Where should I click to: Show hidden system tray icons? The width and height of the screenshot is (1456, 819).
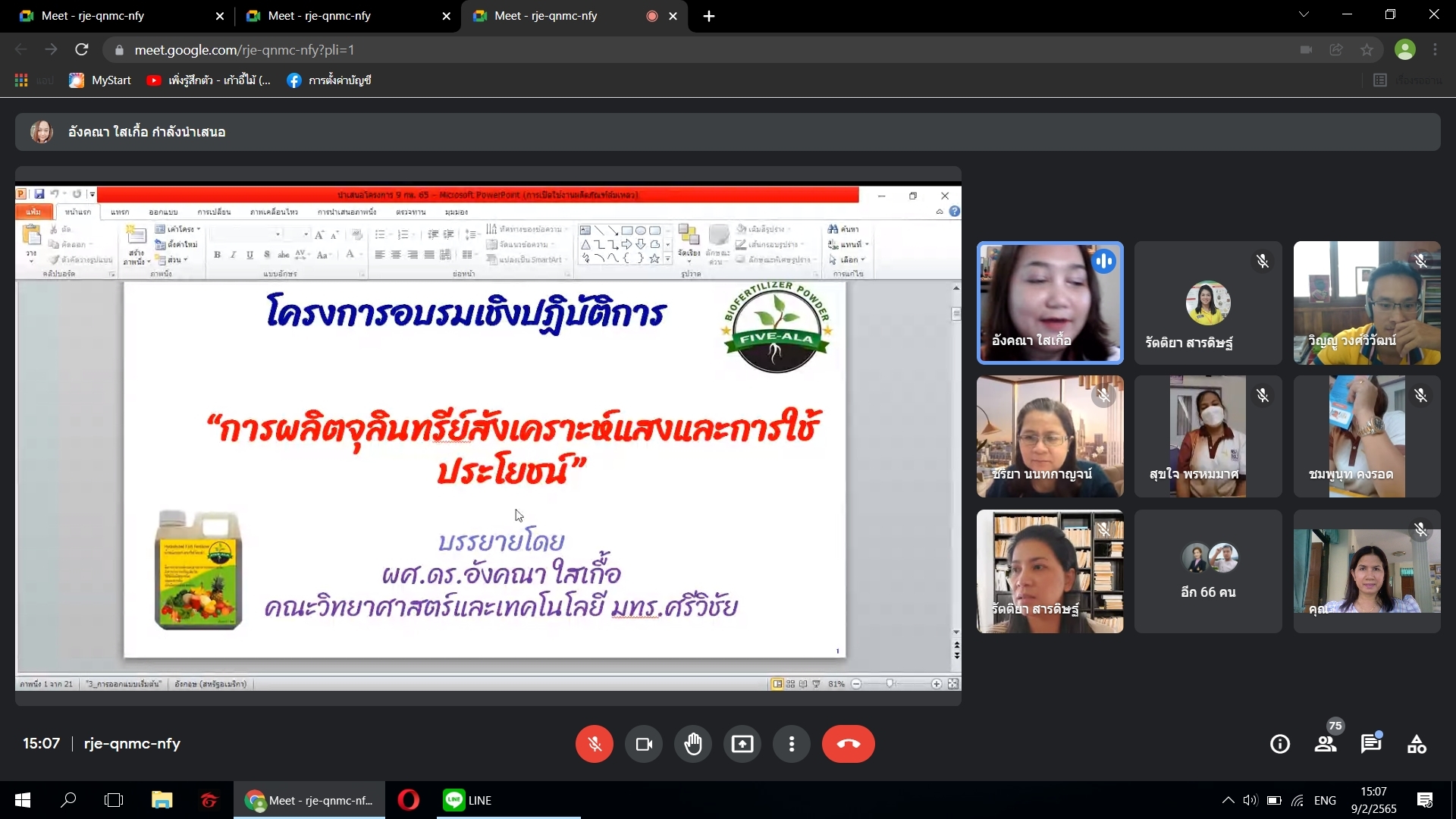[1228, 800]
